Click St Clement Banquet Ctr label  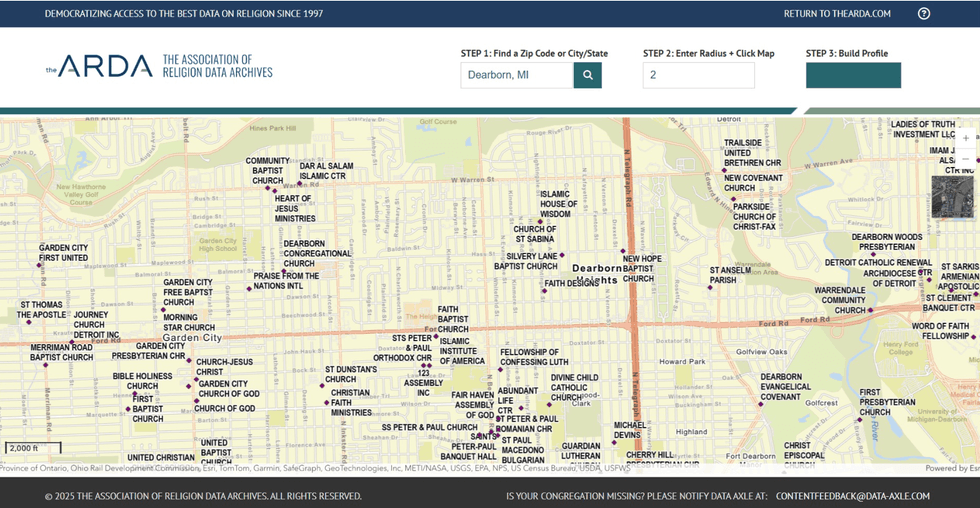pos(949,303)
